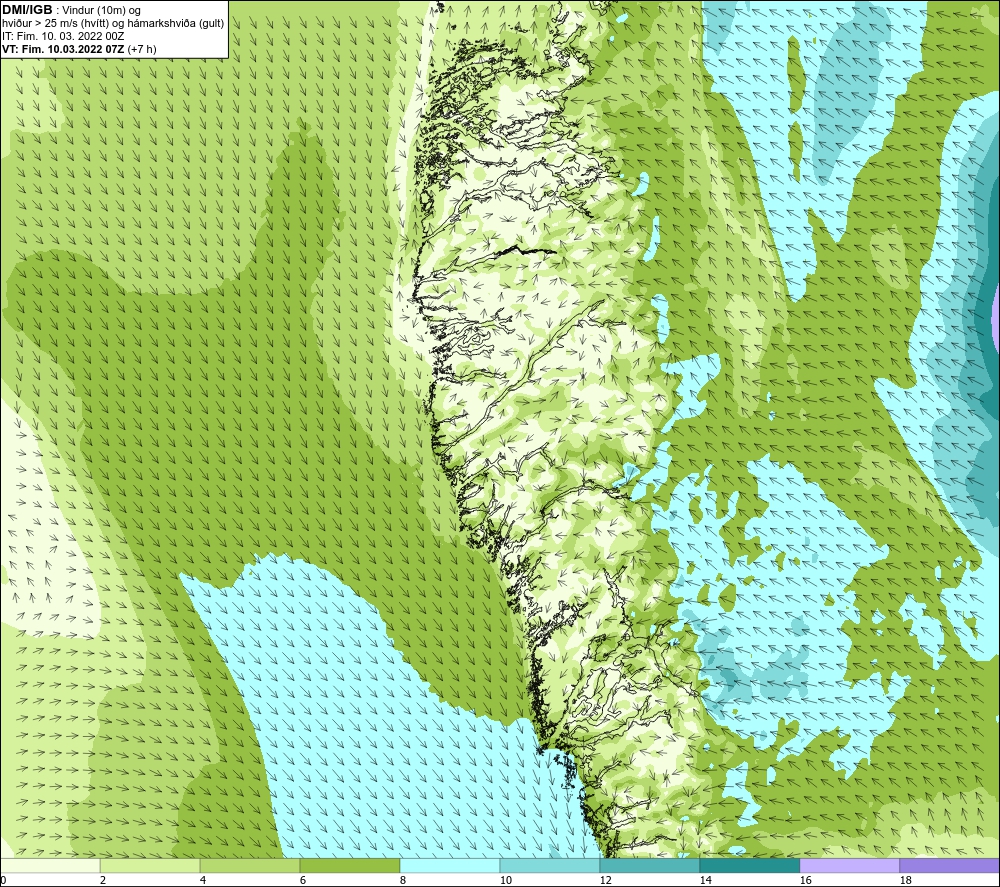Image resolution: width=1000 pixels, height=887 pixels.
Task: Click the scale label "12"
Action: (x=605, y=880)
